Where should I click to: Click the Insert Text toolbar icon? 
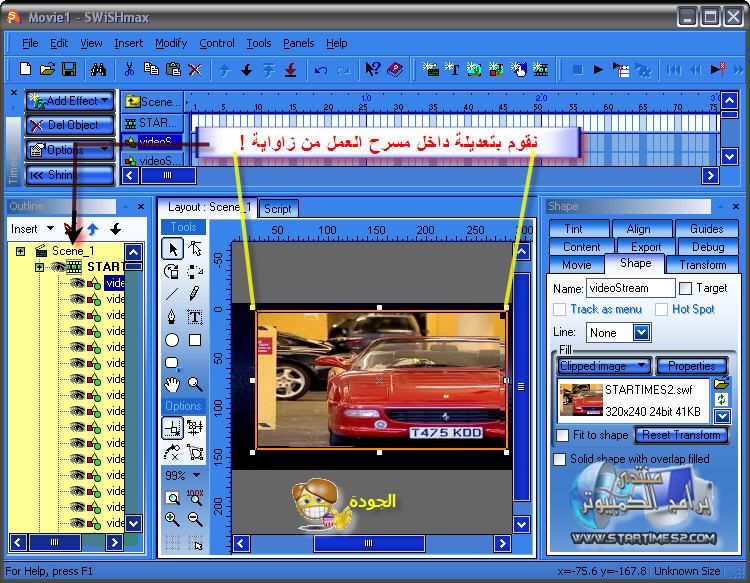452,70
